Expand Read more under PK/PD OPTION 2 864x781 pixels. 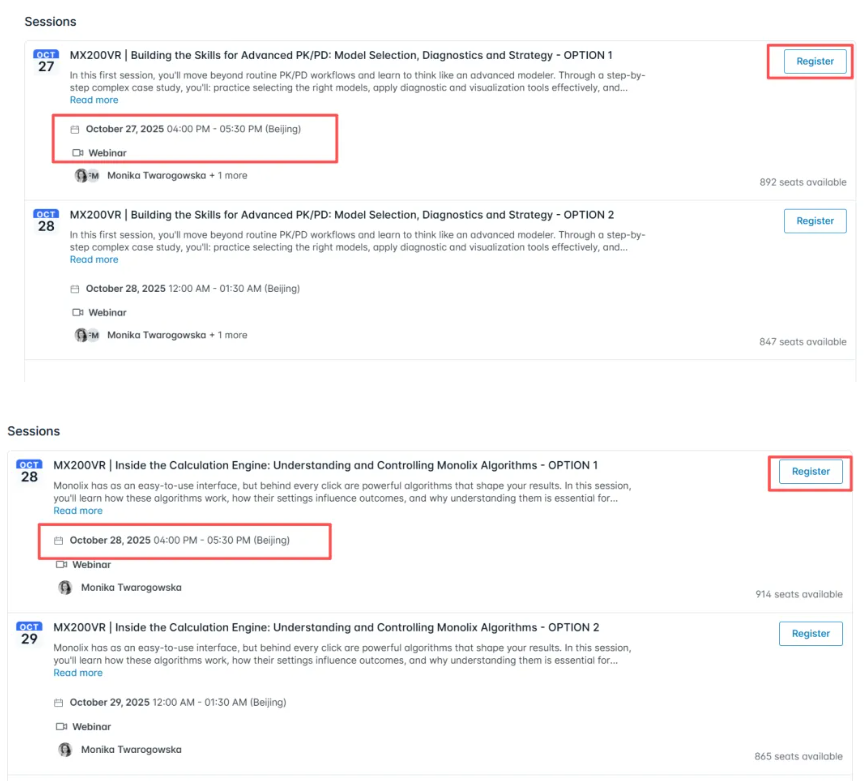point(94,260)
